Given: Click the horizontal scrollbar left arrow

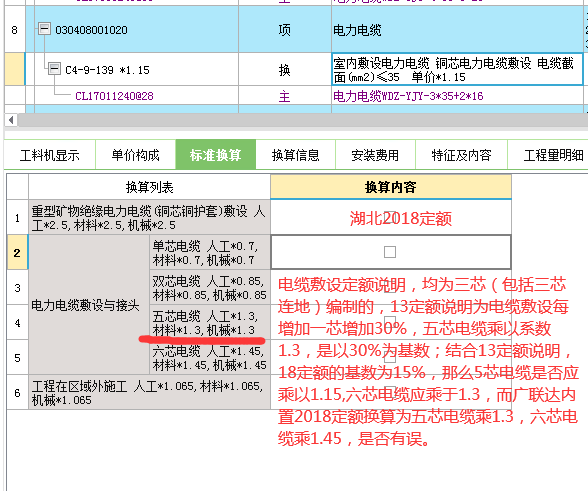Looking at the screenshot, I should [11, 120].
